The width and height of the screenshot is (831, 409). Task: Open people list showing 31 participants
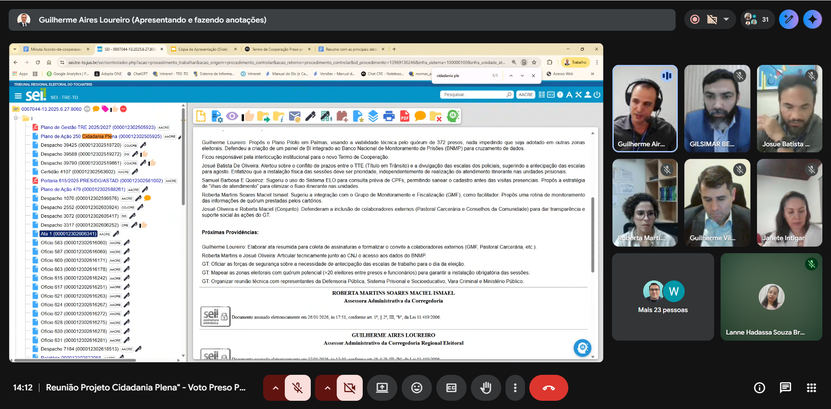757,20
